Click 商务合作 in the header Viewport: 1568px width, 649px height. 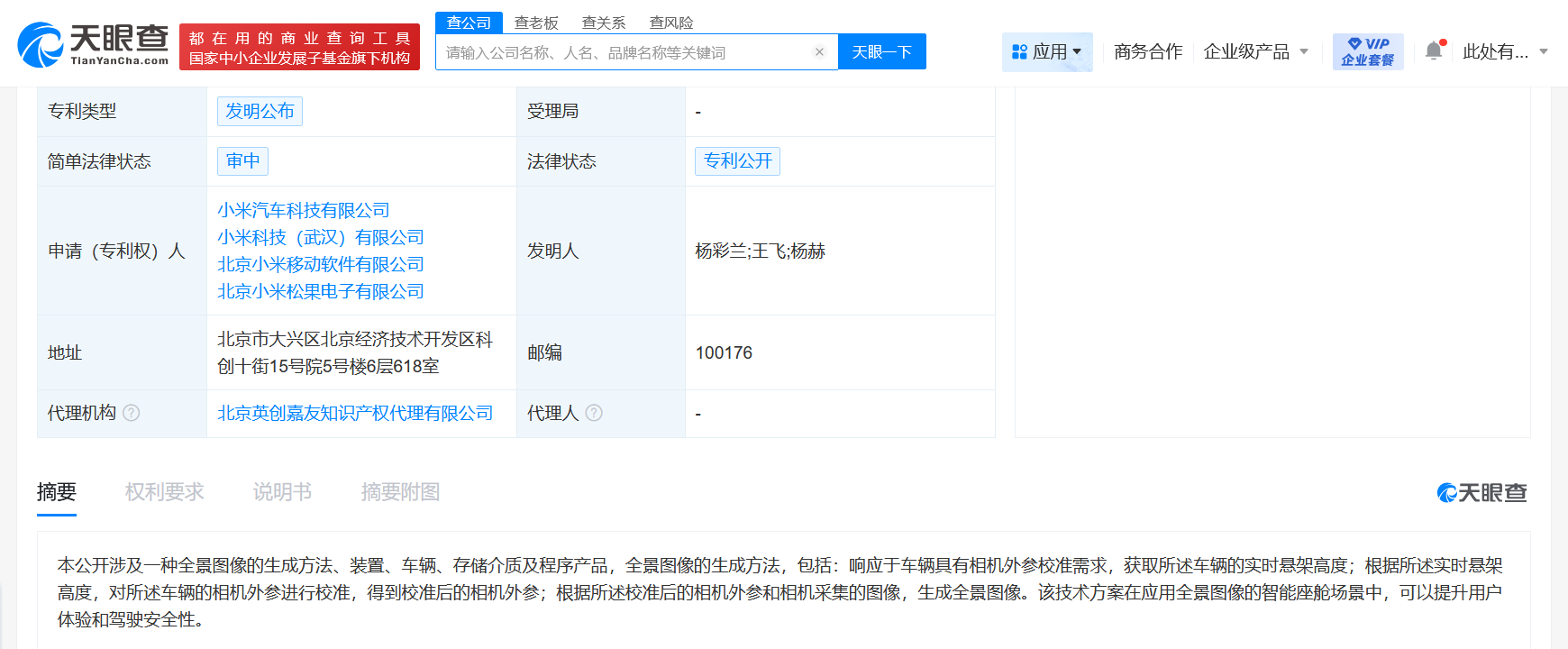[1148, 51]
